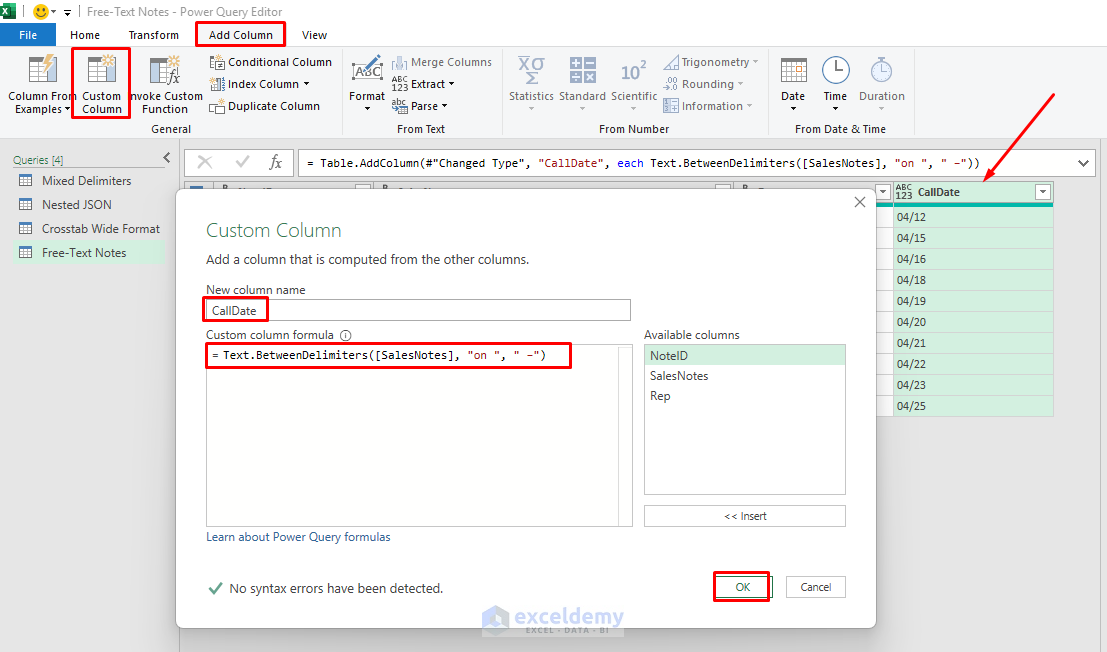Click the formula info icon
The image size is (1107, 652).
point(345,335)
